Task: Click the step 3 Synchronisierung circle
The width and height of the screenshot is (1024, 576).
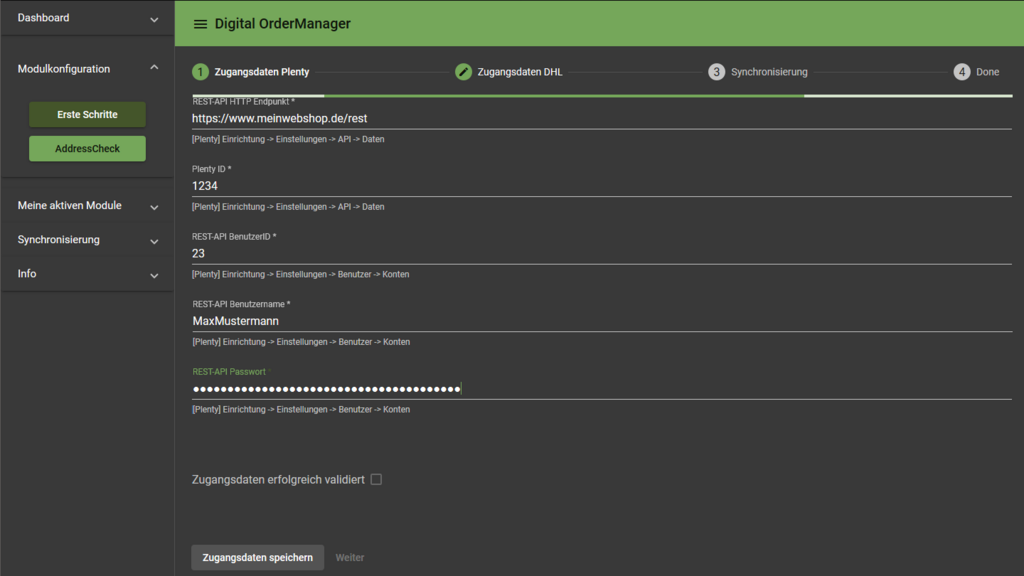Action: (716, 72)
